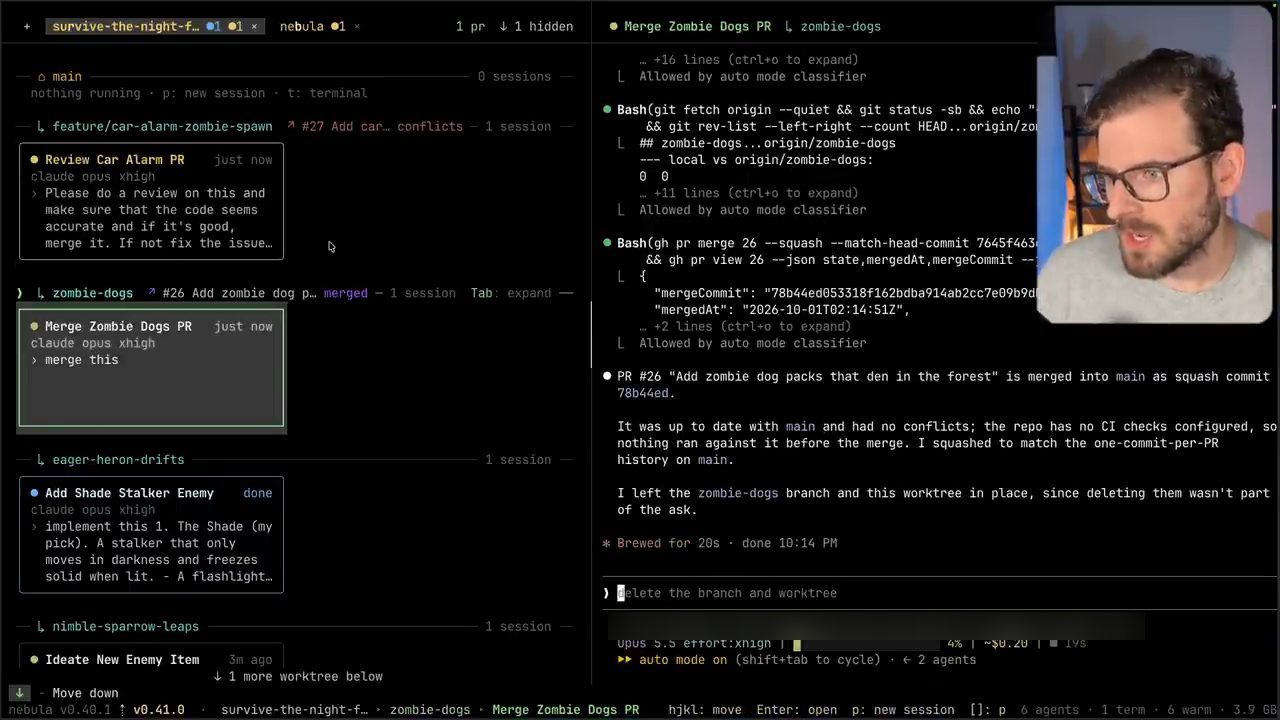The height and width of the screenshot is (720, 1280).
Task: Click the '6 agents' status entry
Action: click(1052, 710)
